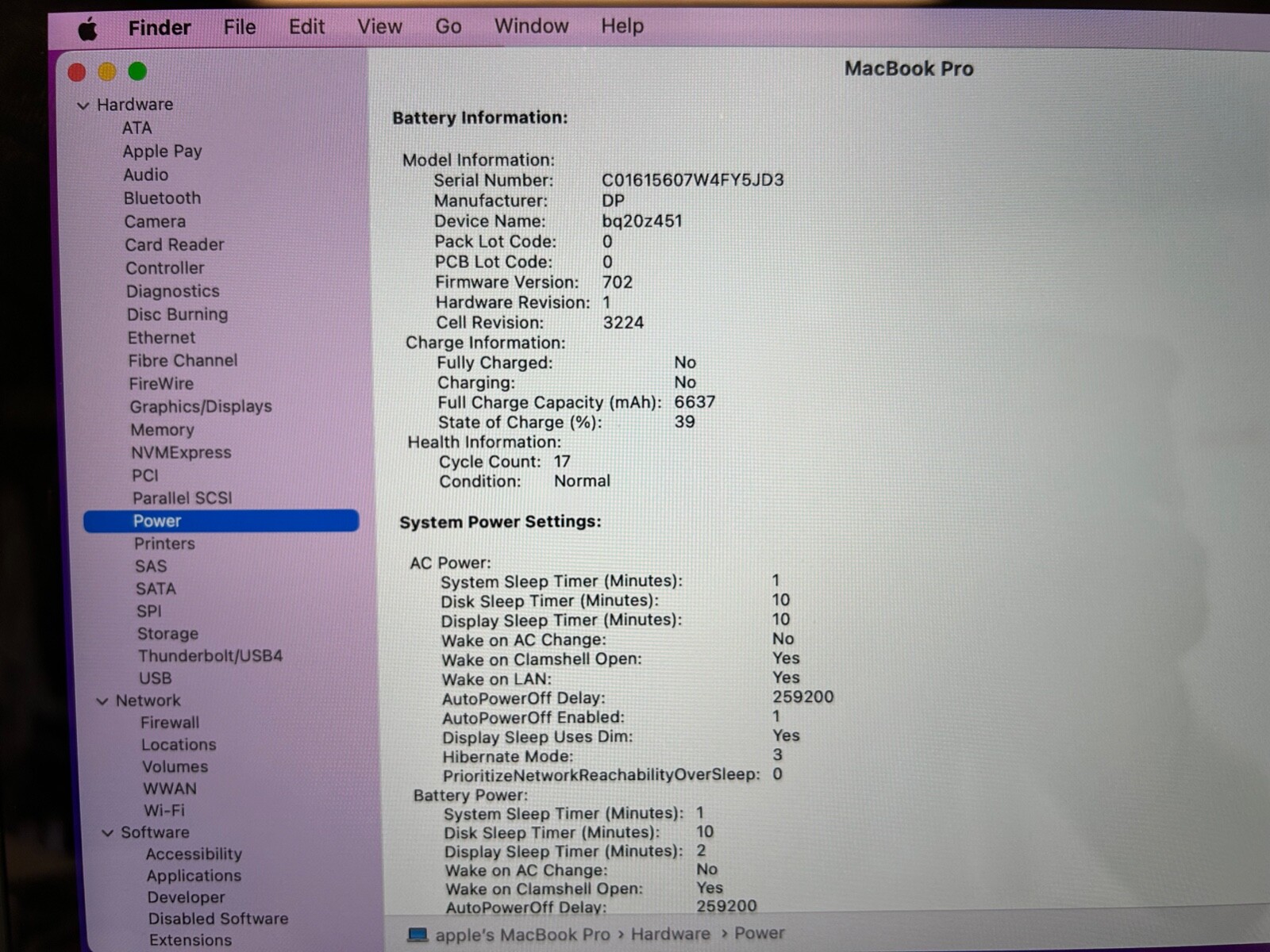Click the MacBook Pro computer icon in path bar
Screen dimensions: 1270x952
point(418,935)
